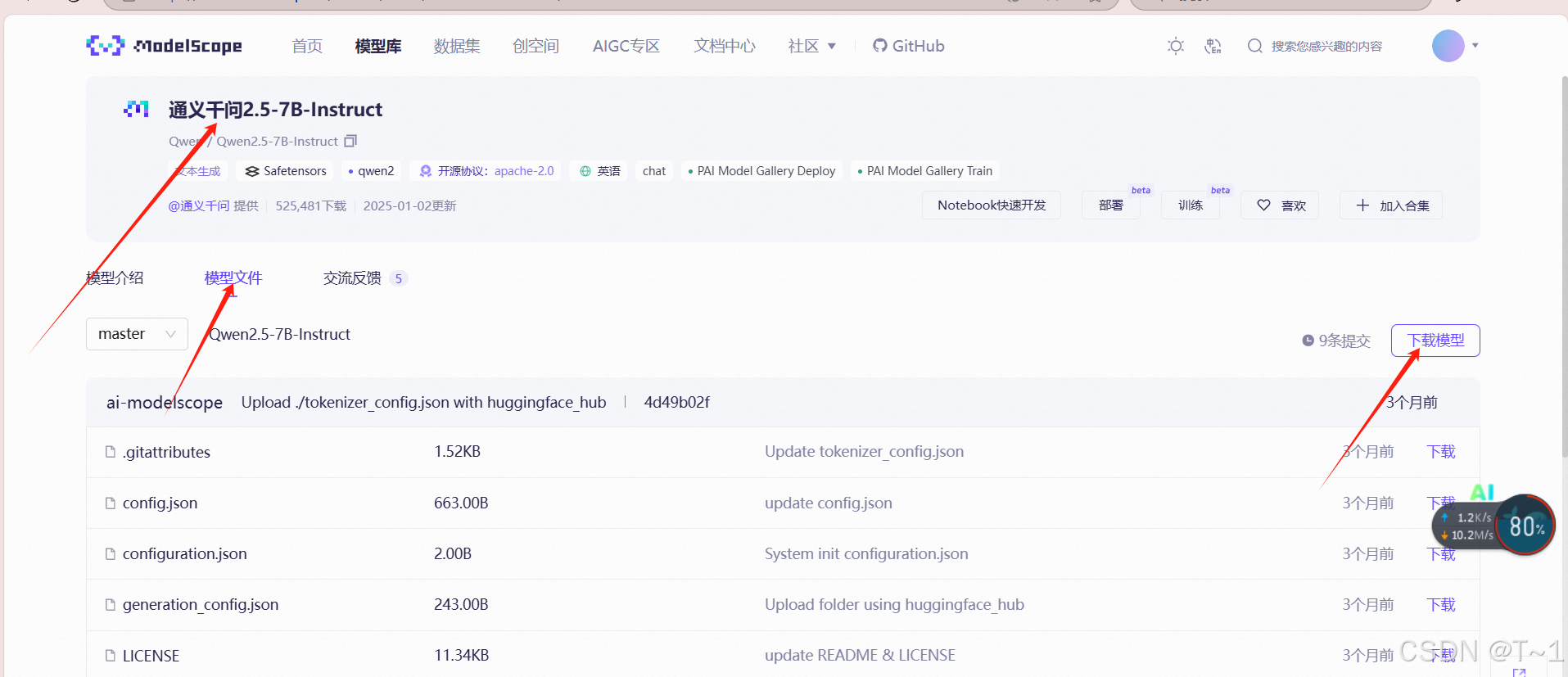This screenshot has height=677, width=1568.
Task: Click the search magnifier icon
Action: click(x=1254, y=46)
